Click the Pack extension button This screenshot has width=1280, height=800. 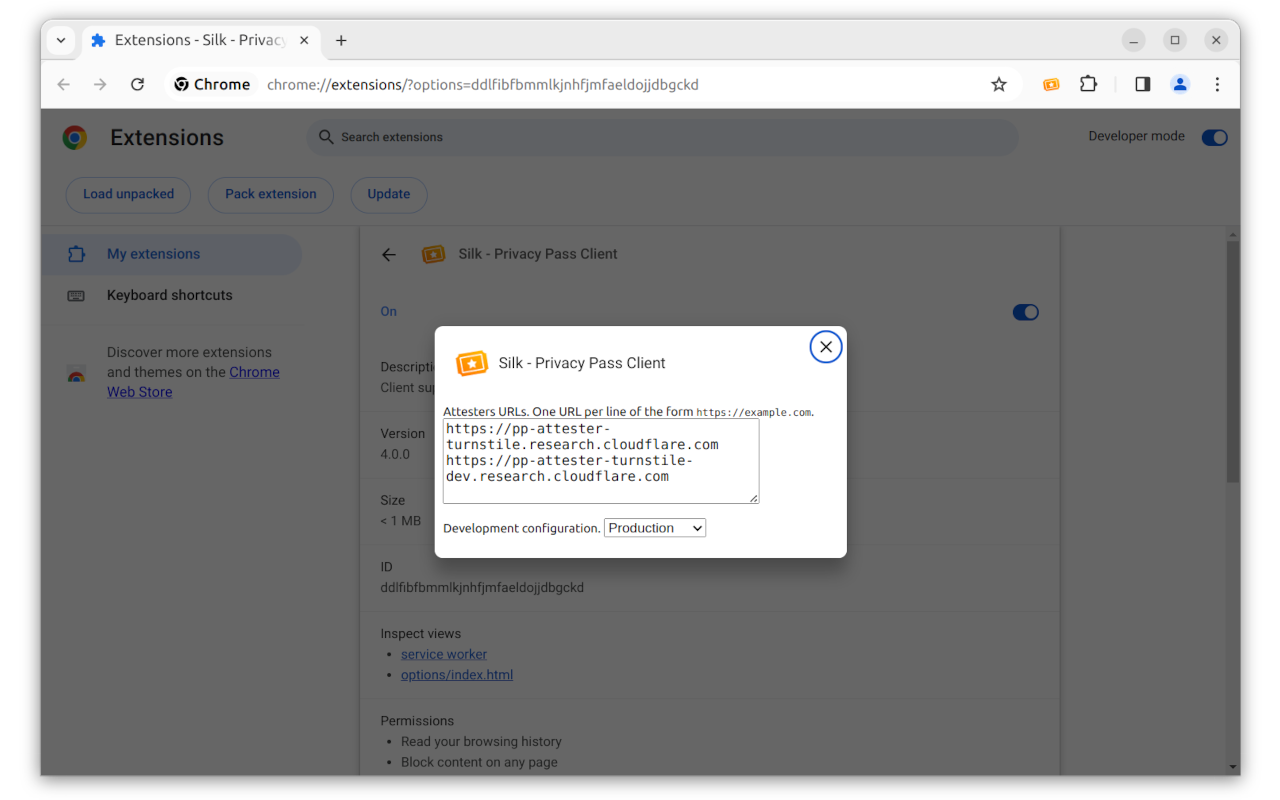coord(271,194)
